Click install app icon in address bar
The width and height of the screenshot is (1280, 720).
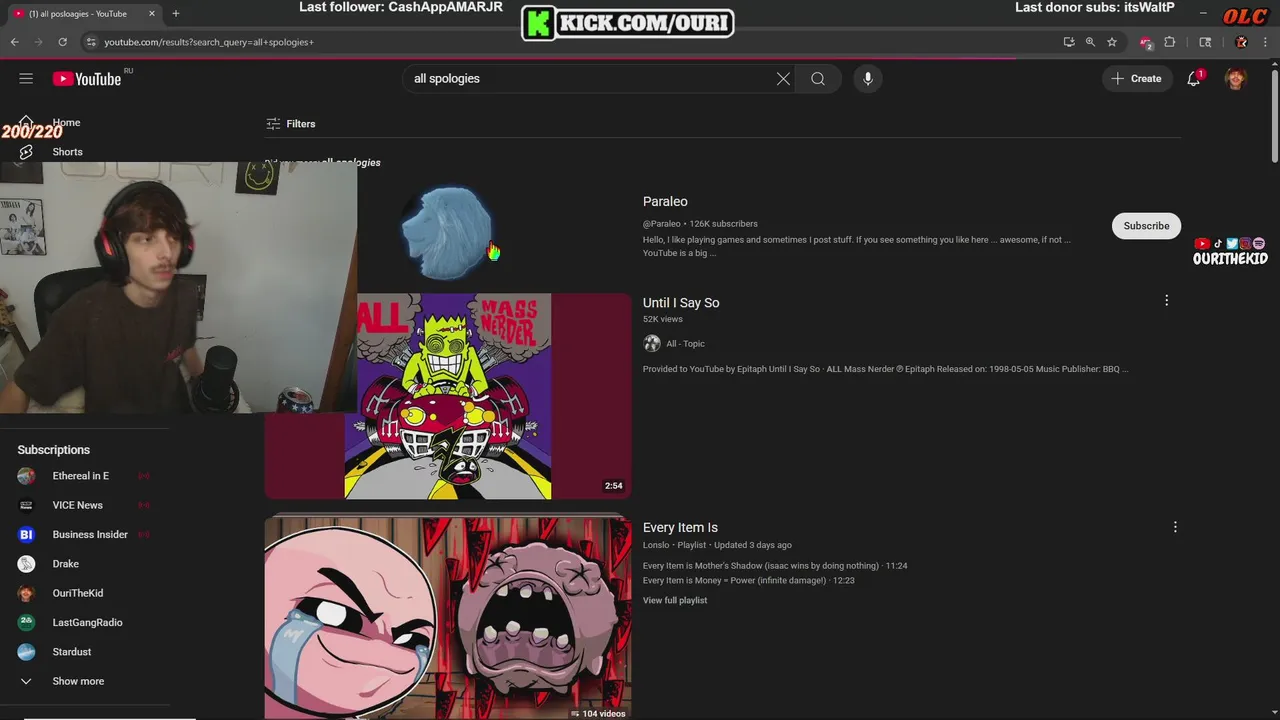click(x=1069, y=42)
